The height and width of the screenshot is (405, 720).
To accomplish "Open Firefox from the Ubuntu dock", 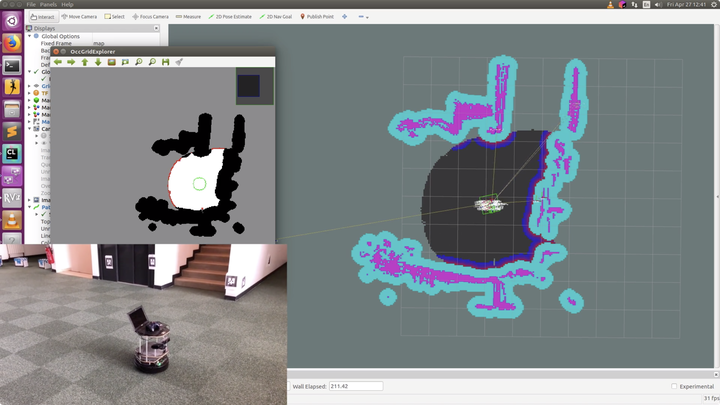I will click(x=12, y=43).
